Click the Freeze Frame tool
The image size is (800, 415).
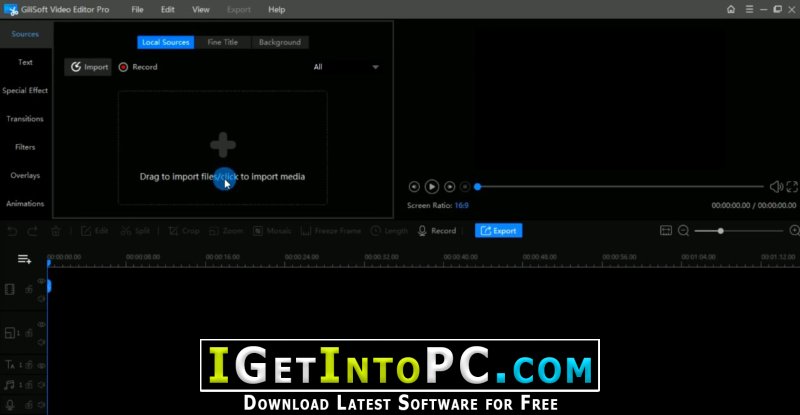click(331, 231)
